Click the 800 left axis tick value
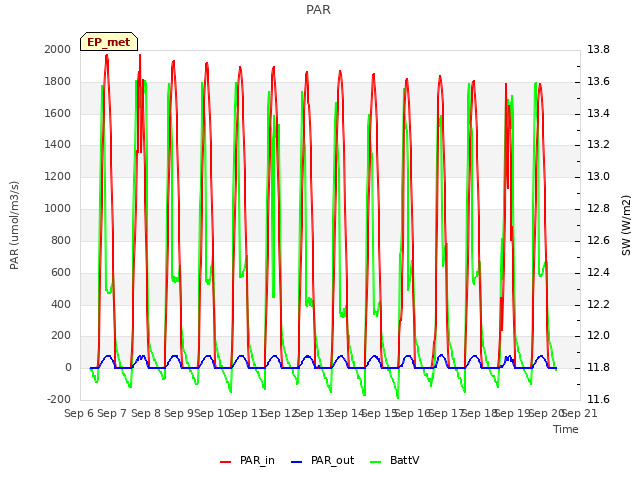This screenshot has width=640, height=480. point(61,240)
